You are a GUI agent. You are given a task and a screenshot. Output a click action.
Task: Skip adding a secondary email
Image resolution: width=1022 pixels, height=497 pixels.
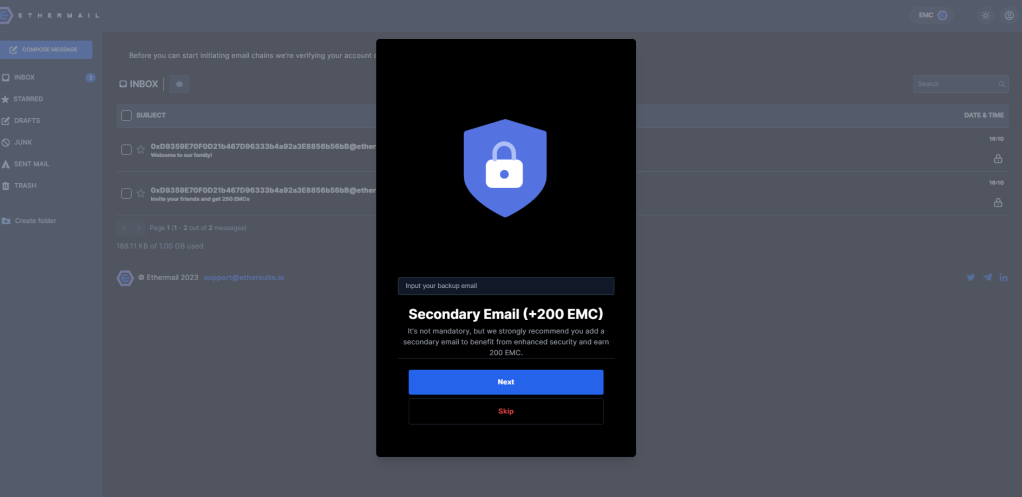coord(505,411)
